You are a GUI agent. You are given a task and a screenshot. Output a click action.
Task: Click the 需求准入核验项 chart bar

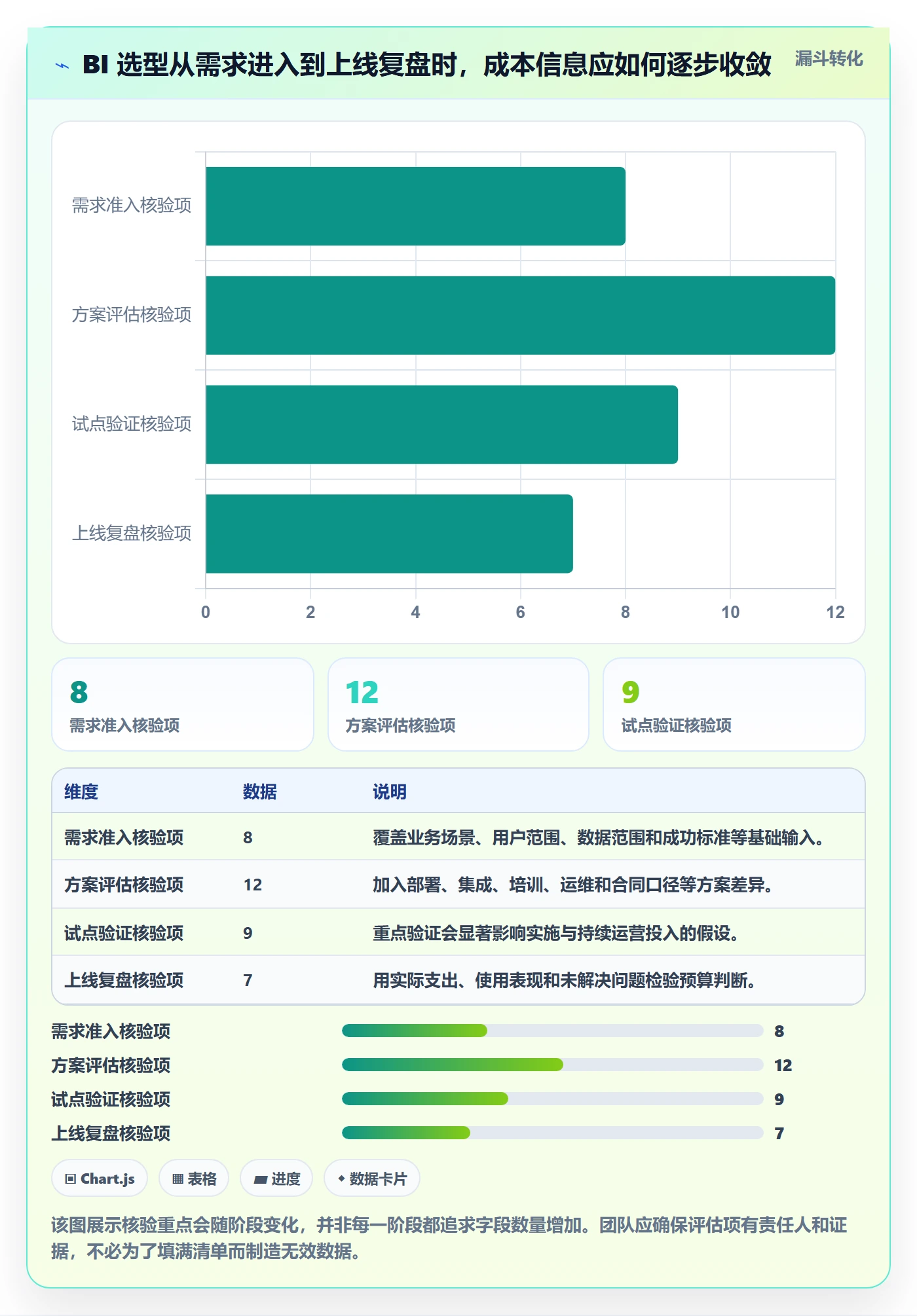pos(415,206)
